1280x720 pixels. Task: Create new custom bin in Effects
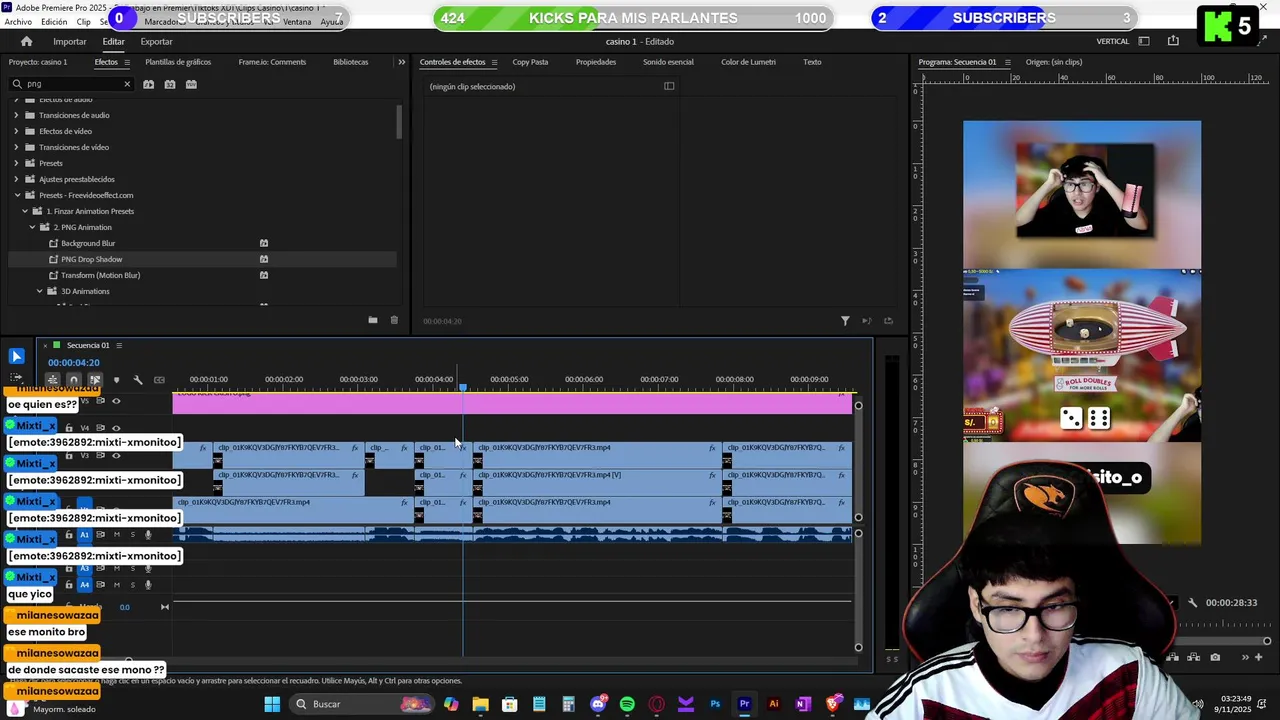(372, 320)
